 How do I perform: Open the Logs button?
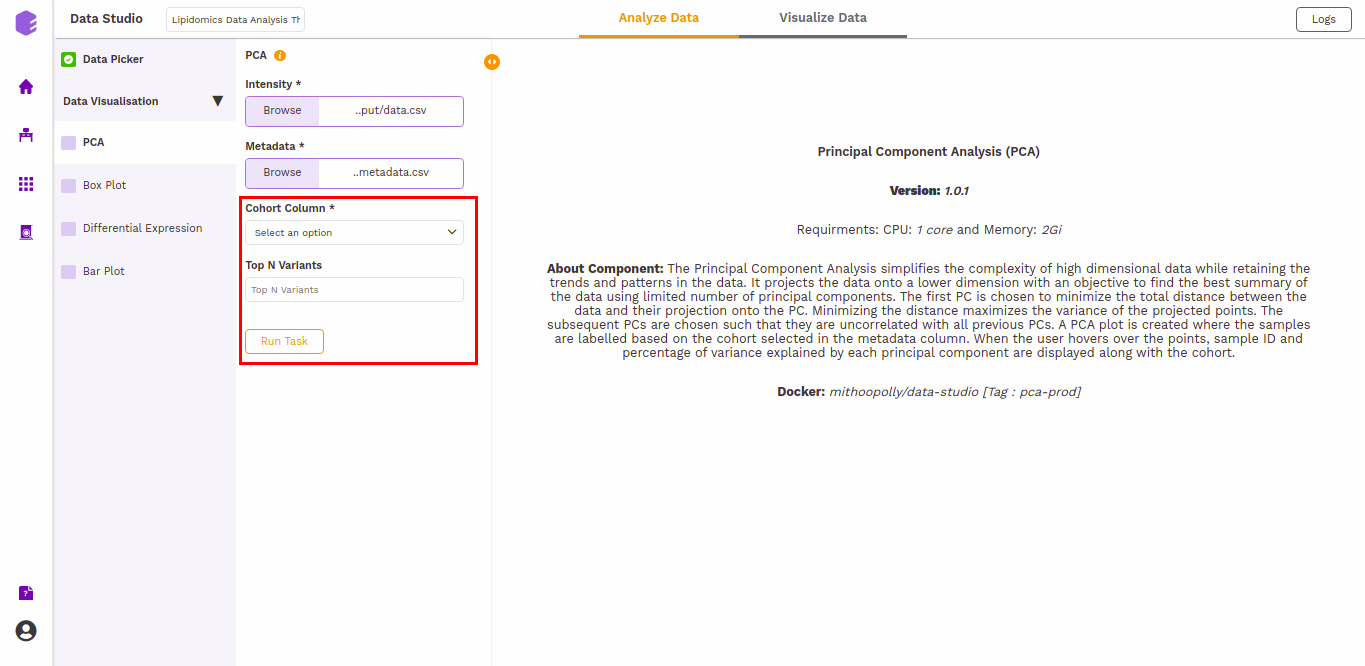pyautogui.click(x=1323, y=19)
